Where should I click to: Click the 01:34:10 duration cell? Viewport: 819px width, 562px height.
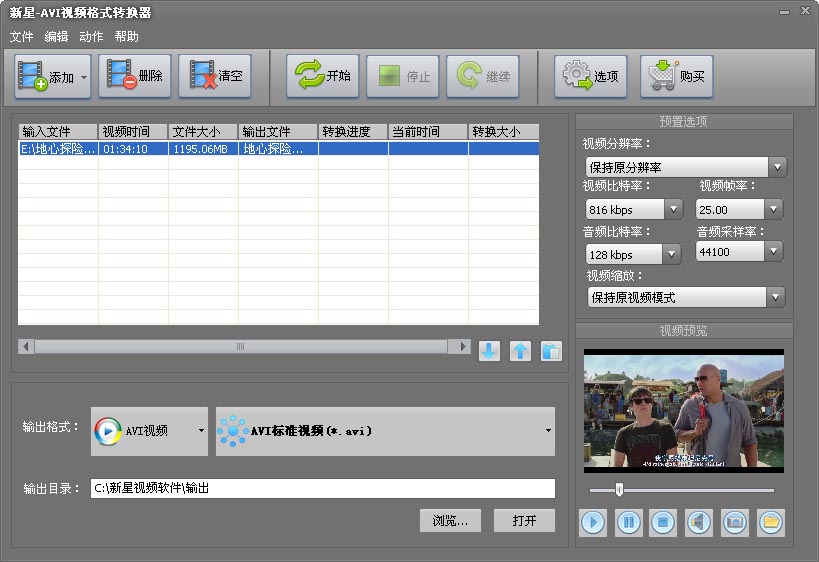133,149
